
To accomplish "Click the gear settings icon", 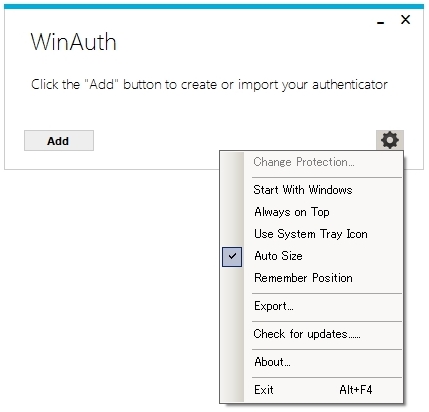I will (389, 140).
